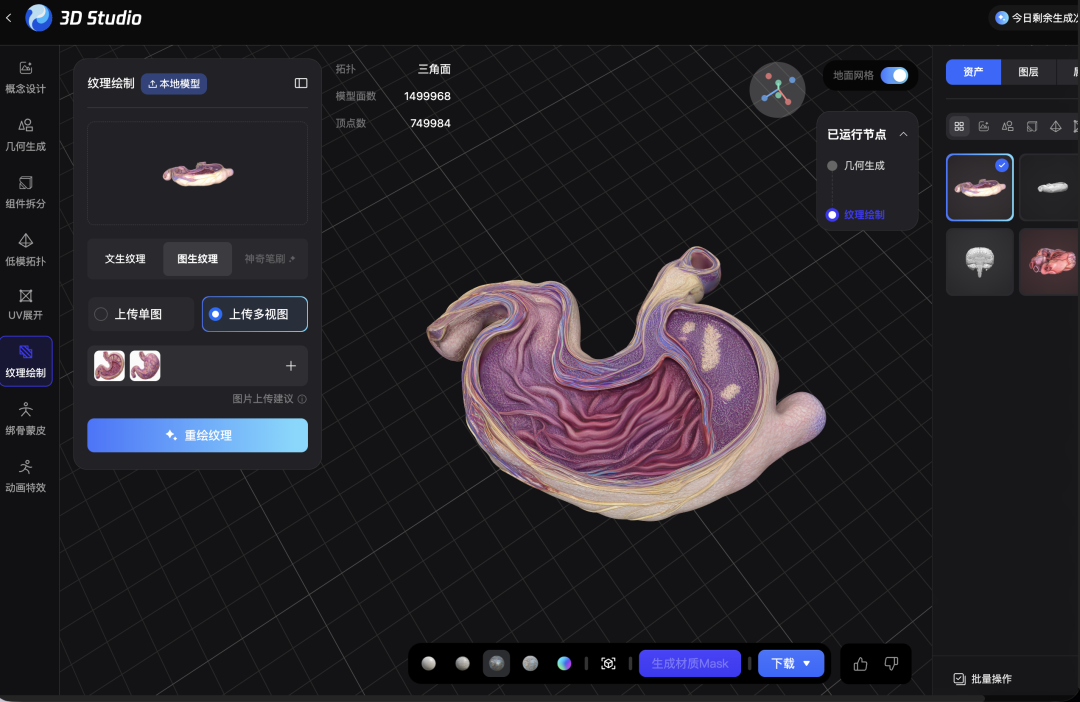
Task: Collapse the 已运行节点 panel chevron
Action: [x=903, y=134]
